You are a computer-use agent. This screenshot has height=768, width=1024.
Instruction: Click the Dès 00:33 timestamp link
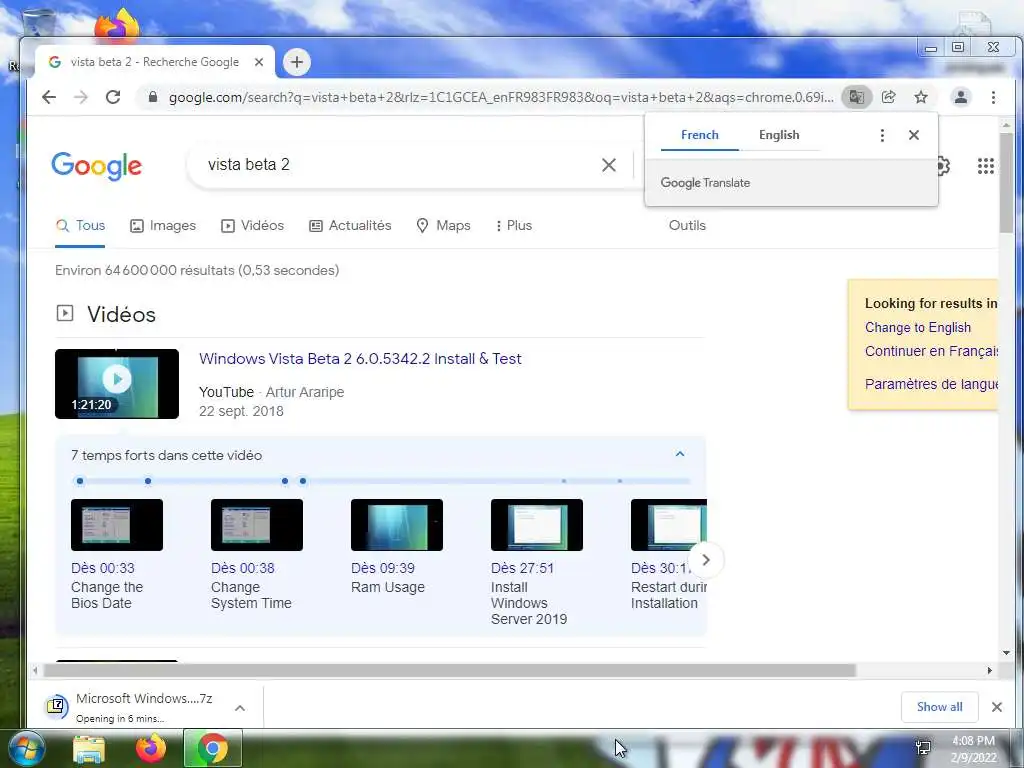(x=103, y=569)
